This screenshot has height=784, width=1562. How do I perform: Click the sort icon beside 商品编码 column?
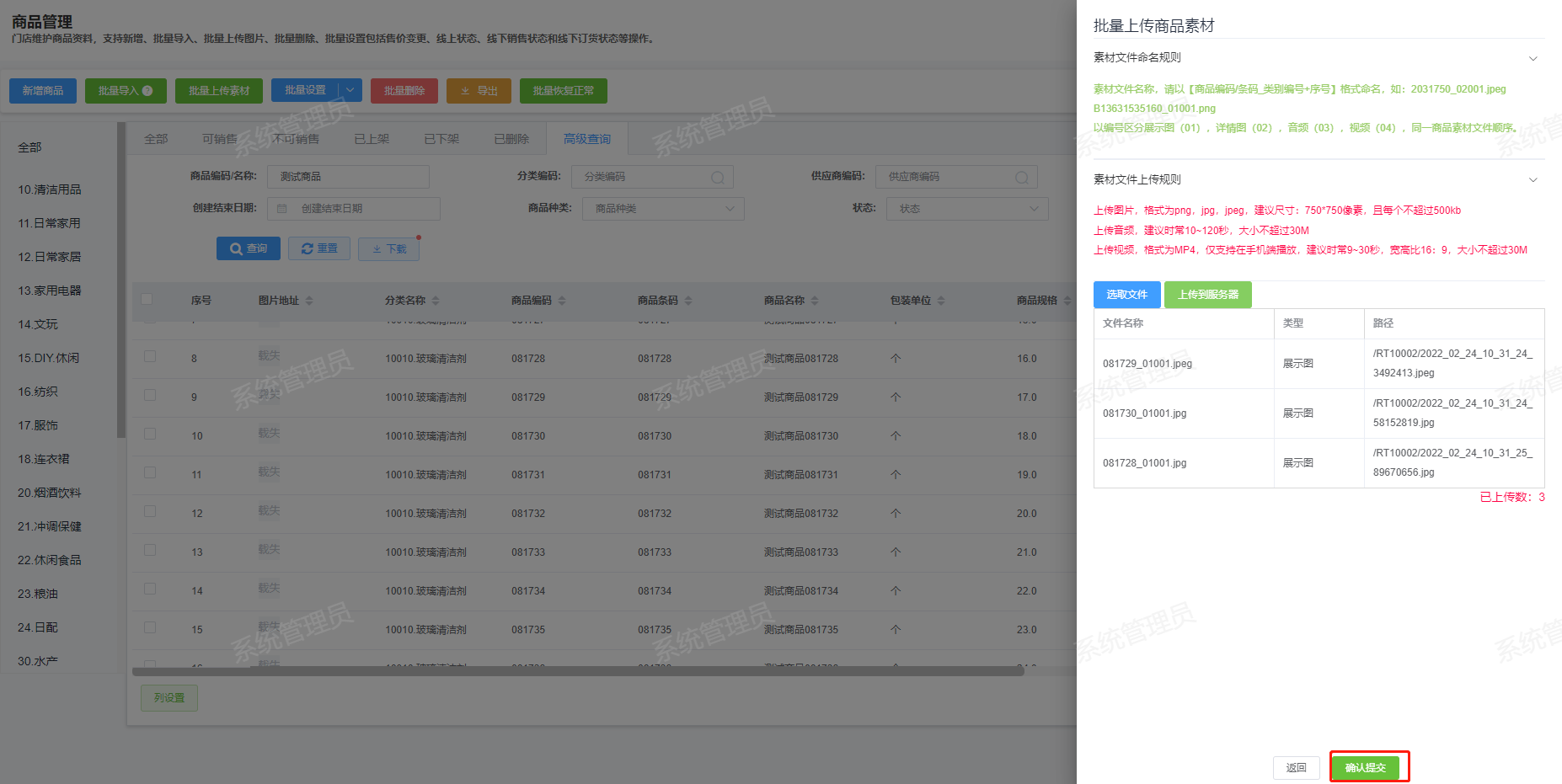562,301
